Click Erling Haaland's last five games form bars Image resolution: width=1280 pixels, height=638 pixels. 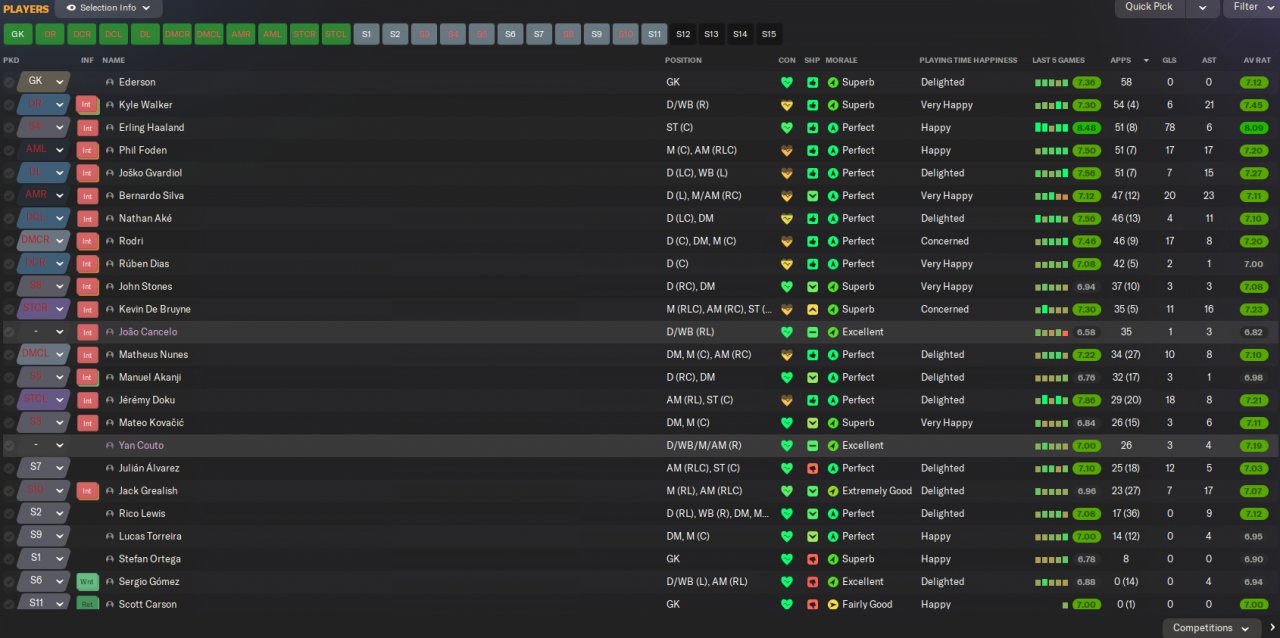click(x=1052, y=128)
